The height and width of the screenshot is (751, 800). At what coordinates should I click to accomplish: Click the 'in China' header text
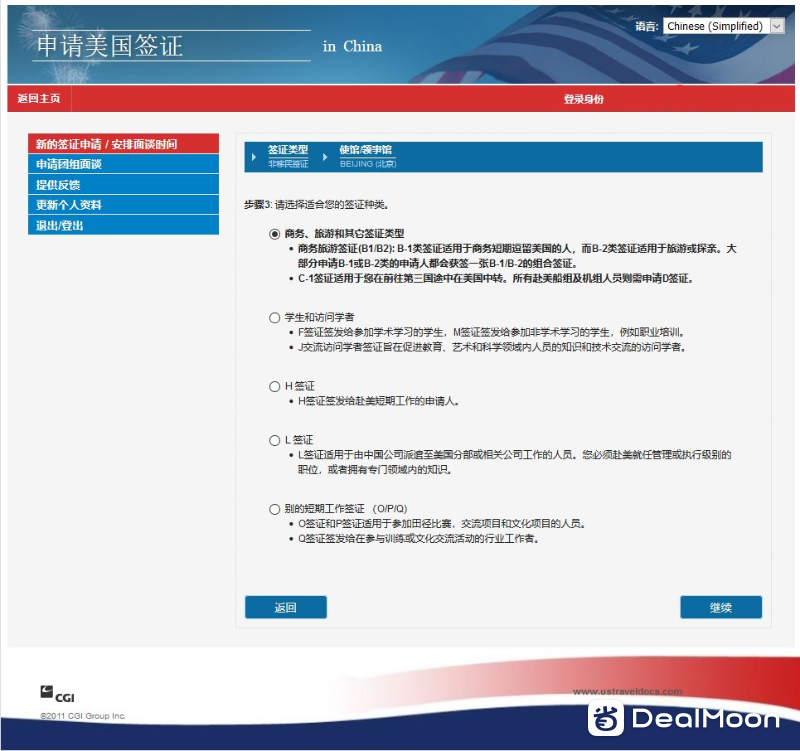click(x=352, y=46)
